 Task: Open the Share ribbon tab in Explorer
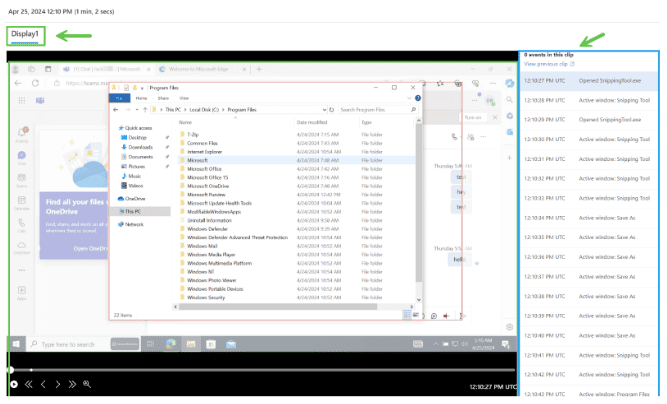(163, 98)
